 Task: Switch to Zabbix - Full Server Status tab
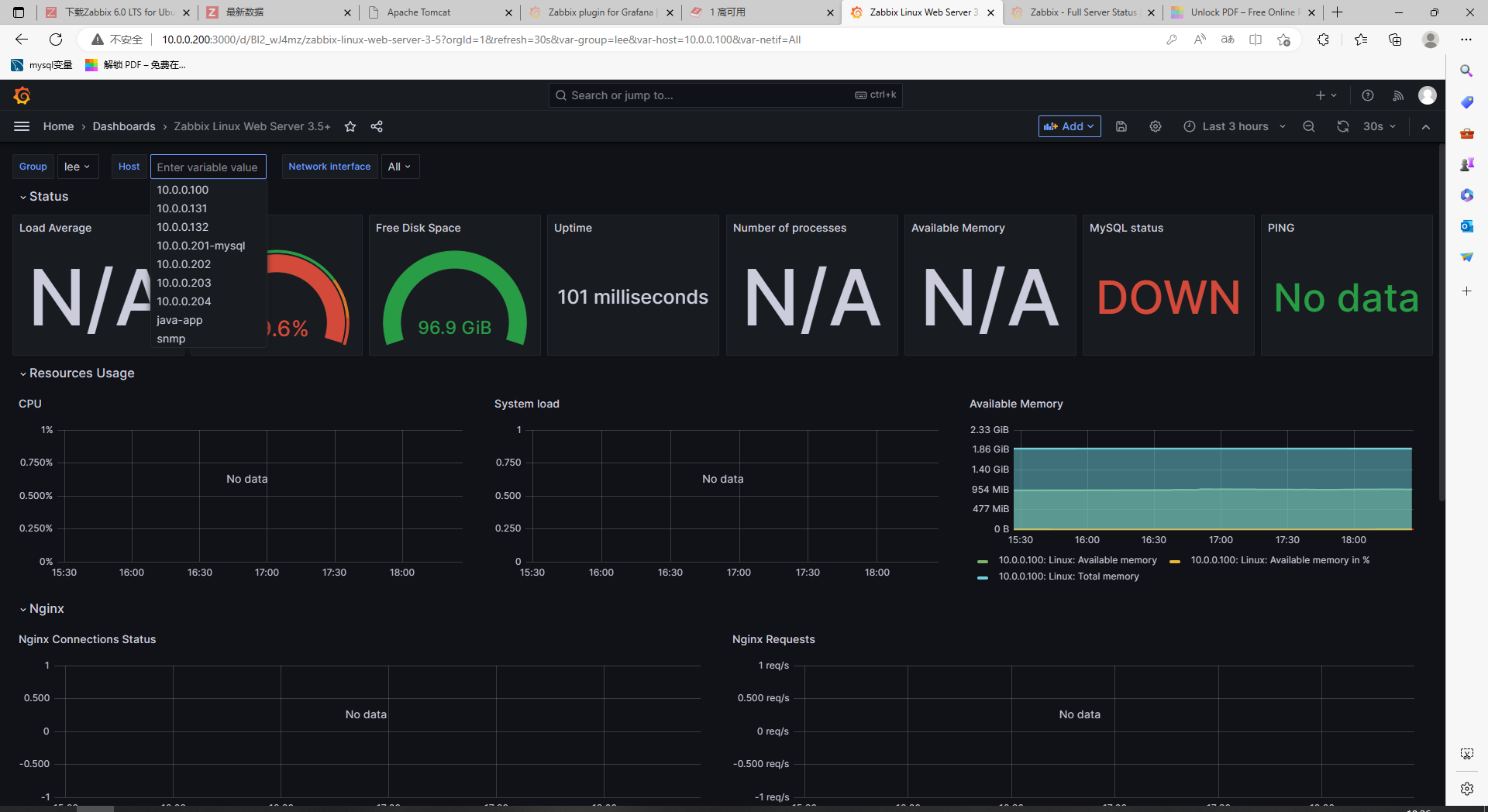[x=1083, y=12]
